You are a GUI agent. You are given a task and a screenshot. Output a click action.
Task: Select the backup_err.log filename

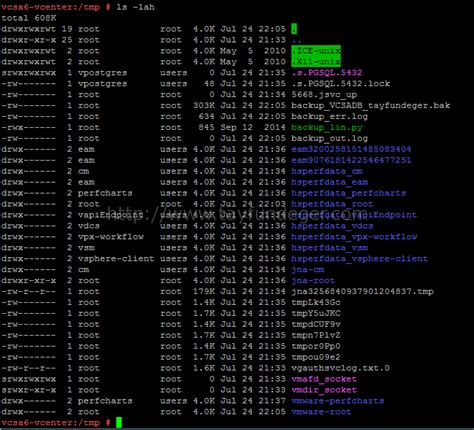click(x=329, y=116)
